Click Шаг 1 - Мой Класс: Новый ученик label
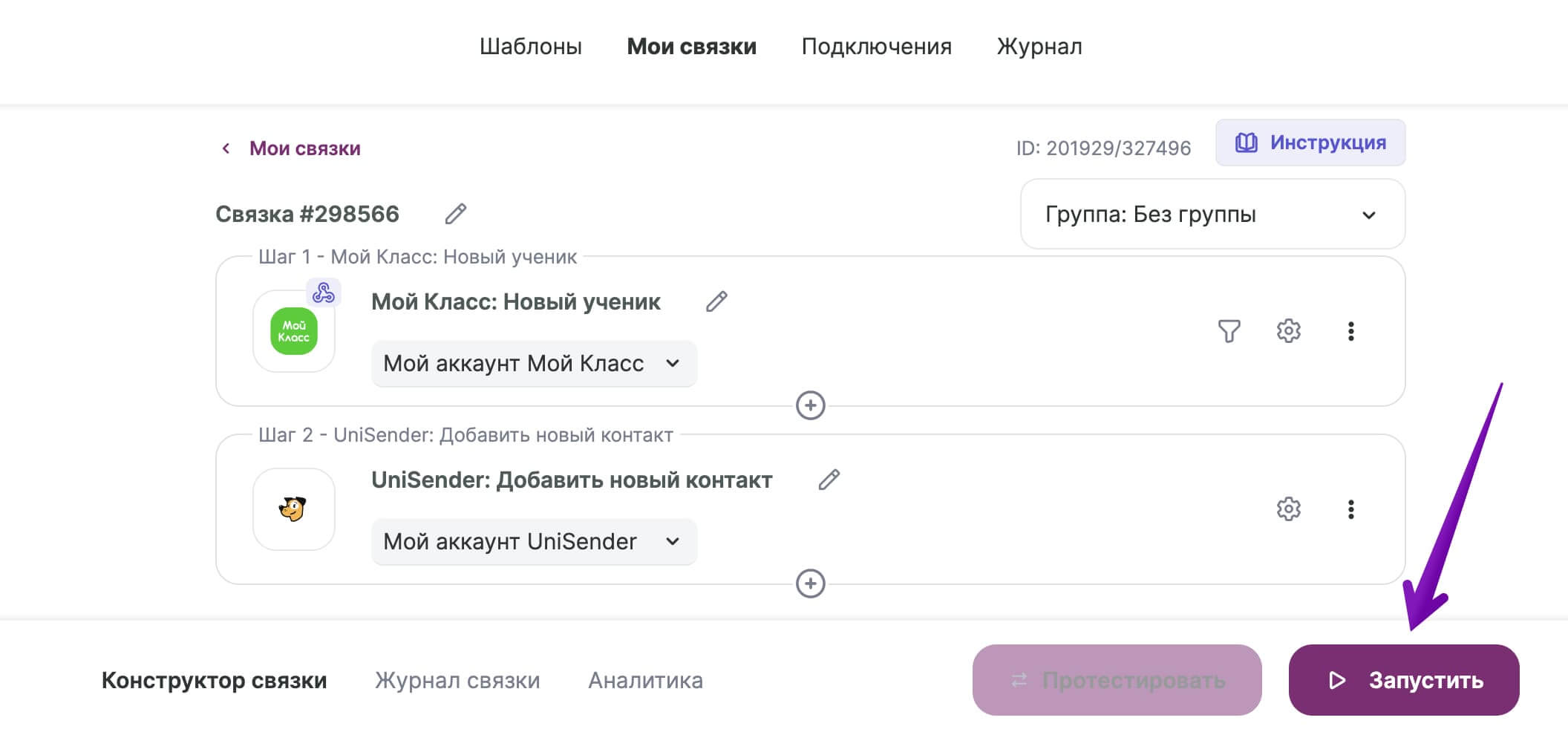 [x=417, y=257]
